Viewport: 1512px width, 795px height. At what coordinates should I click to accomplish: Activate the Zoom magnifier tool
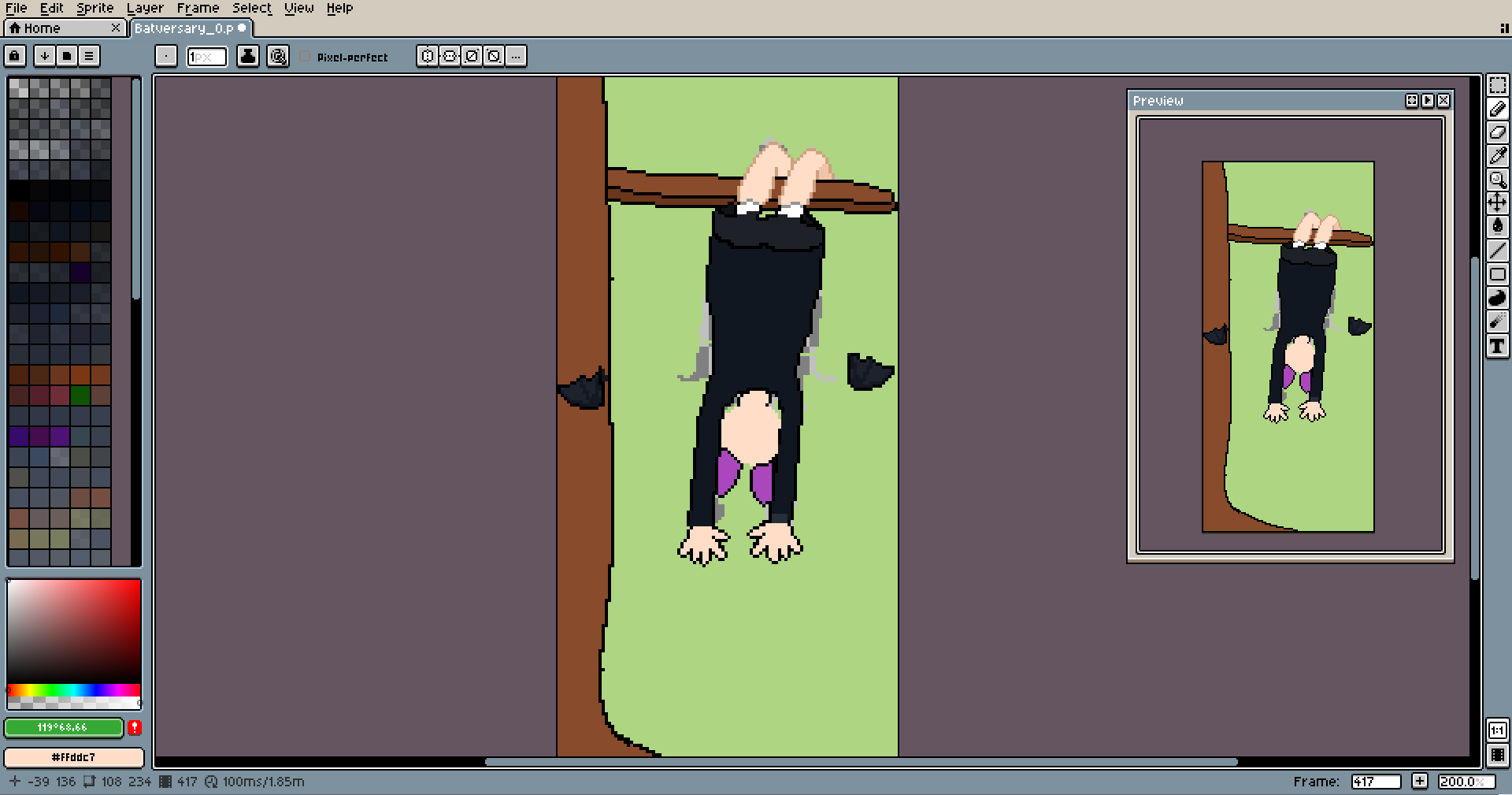coord(1497,180)
